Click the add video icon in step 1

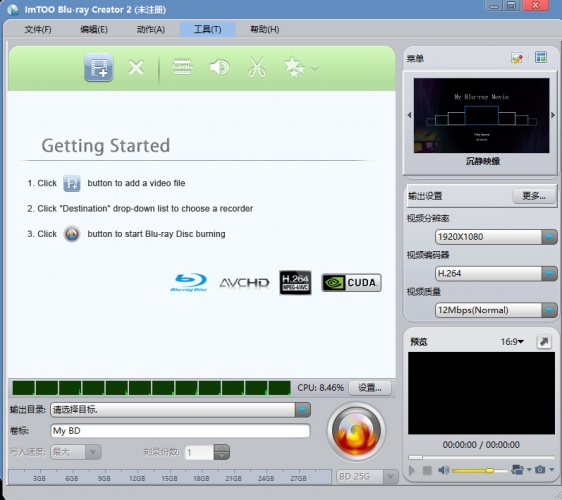pos(72,184)
